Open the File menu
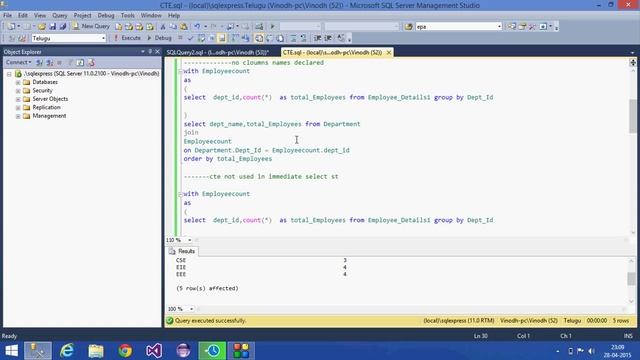This screenshot has width=640, height=360. [7, 15]
